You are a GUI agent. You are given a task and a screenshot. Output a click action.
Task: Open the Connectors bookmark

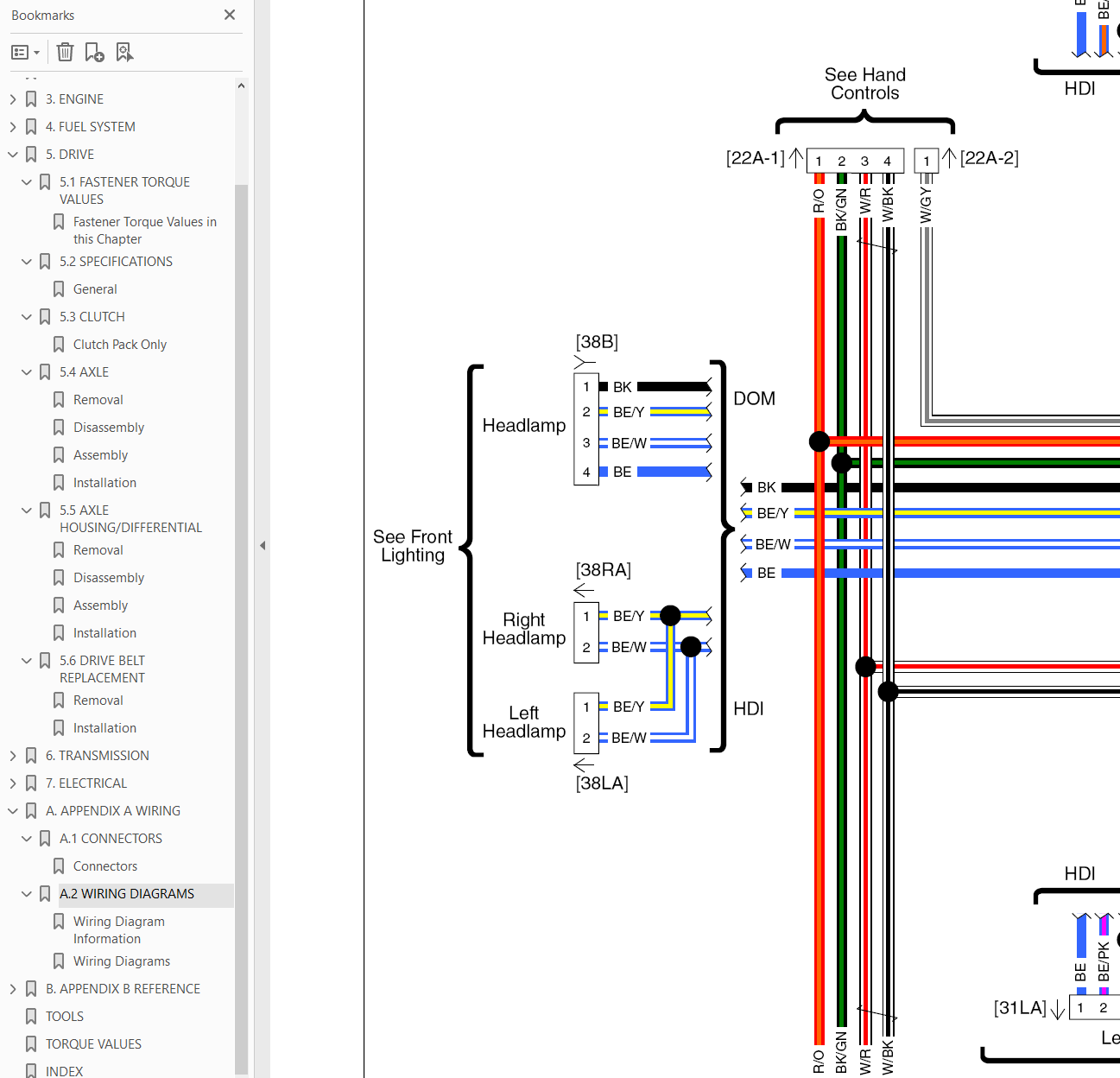tap(105, 866)
